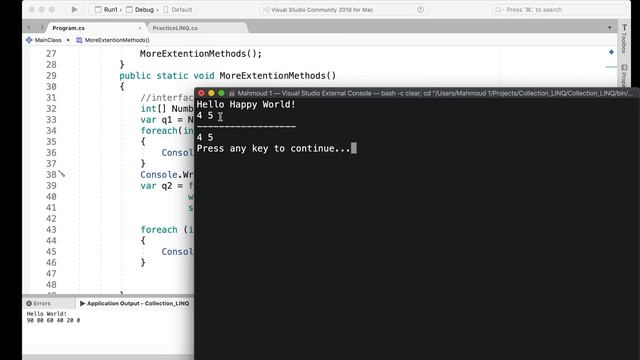640x360 pixels.
Task: Click 'Hello World!' in Application Output
Action: [47, 313]
